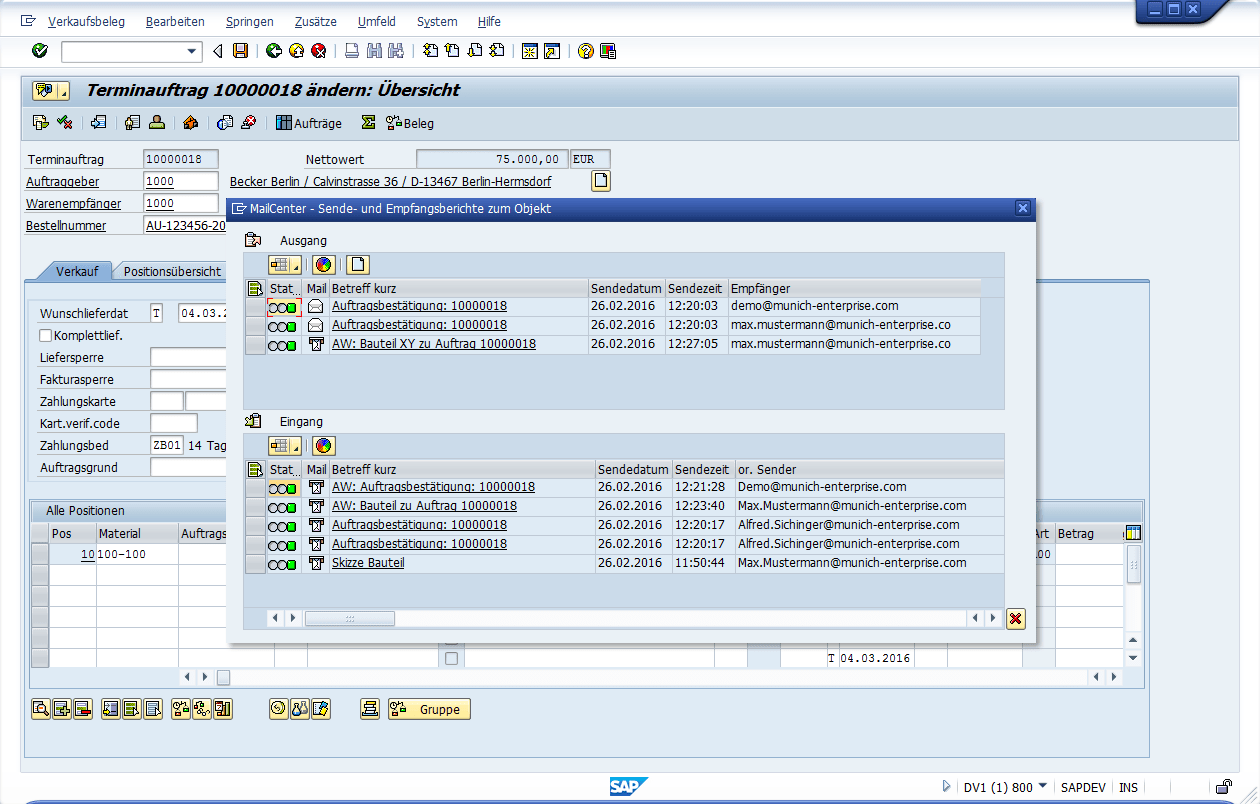Viewport: 1260px width, 804px height.
Task: Click the Find binoculars icon
Action: click(374, 51)
